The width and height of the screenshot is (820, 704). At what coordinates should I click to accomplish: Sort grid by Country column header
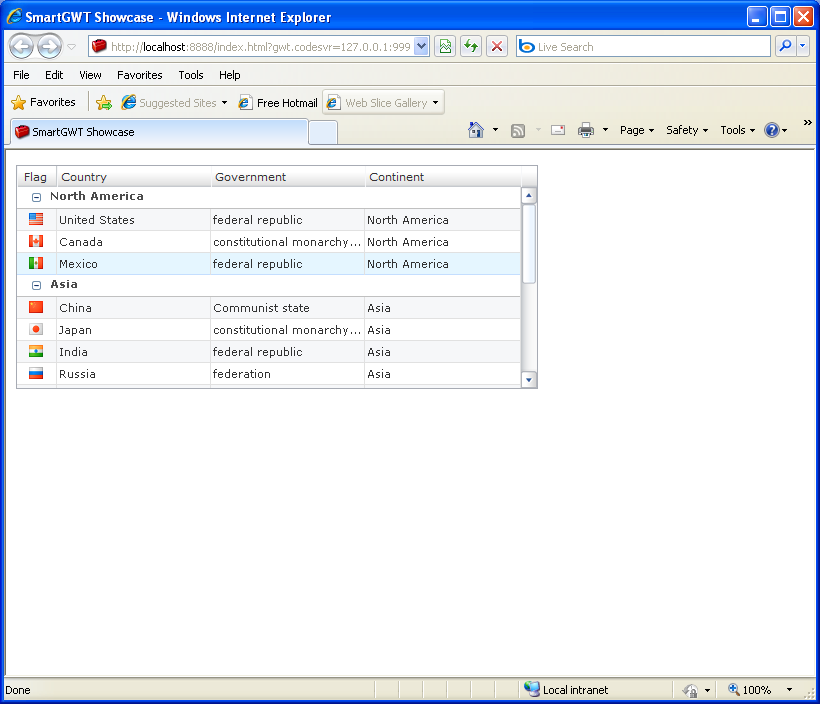tap(133, 177)
